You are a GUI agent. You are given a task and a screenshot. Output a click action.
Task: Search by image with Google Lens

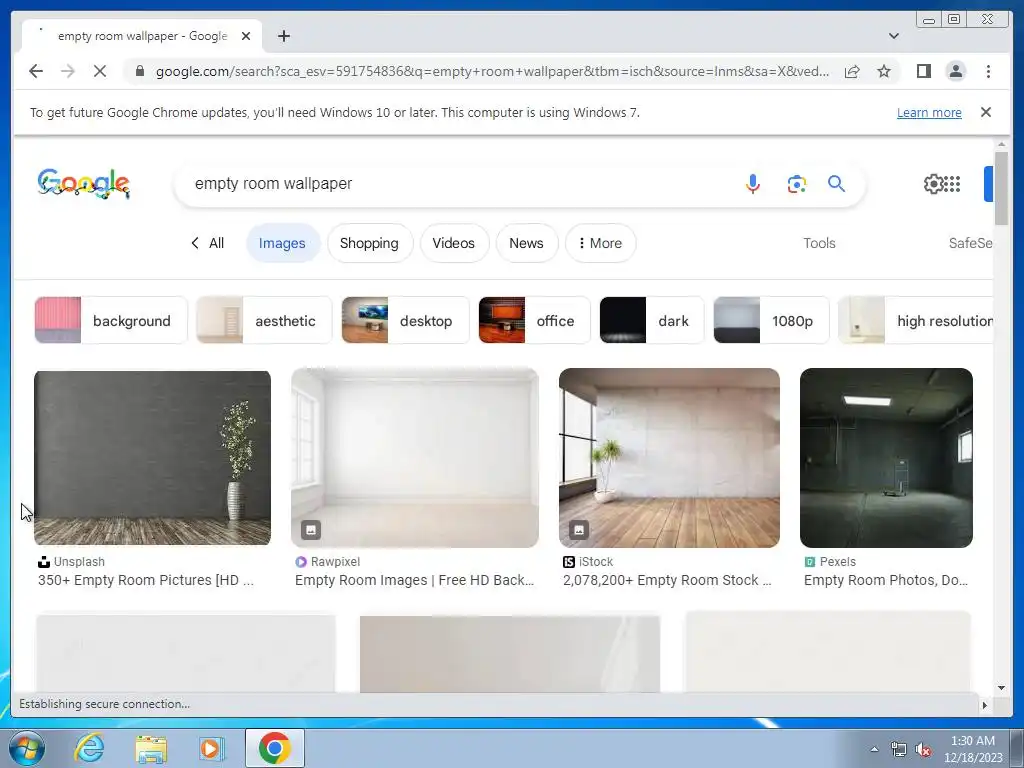[x=796, y=184]
